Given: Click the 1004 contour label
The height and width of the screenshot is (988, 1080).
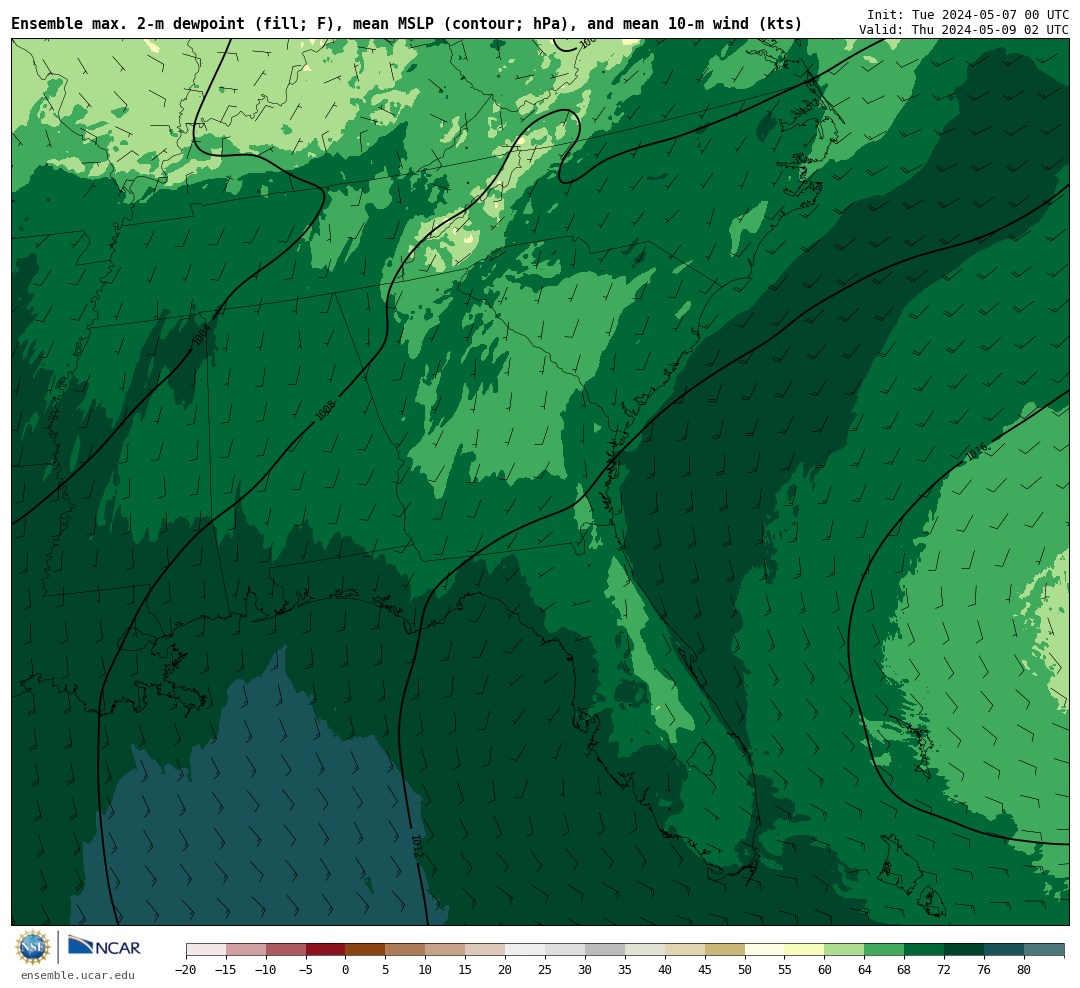Looking at the screenshot, I should coord(200,335).
